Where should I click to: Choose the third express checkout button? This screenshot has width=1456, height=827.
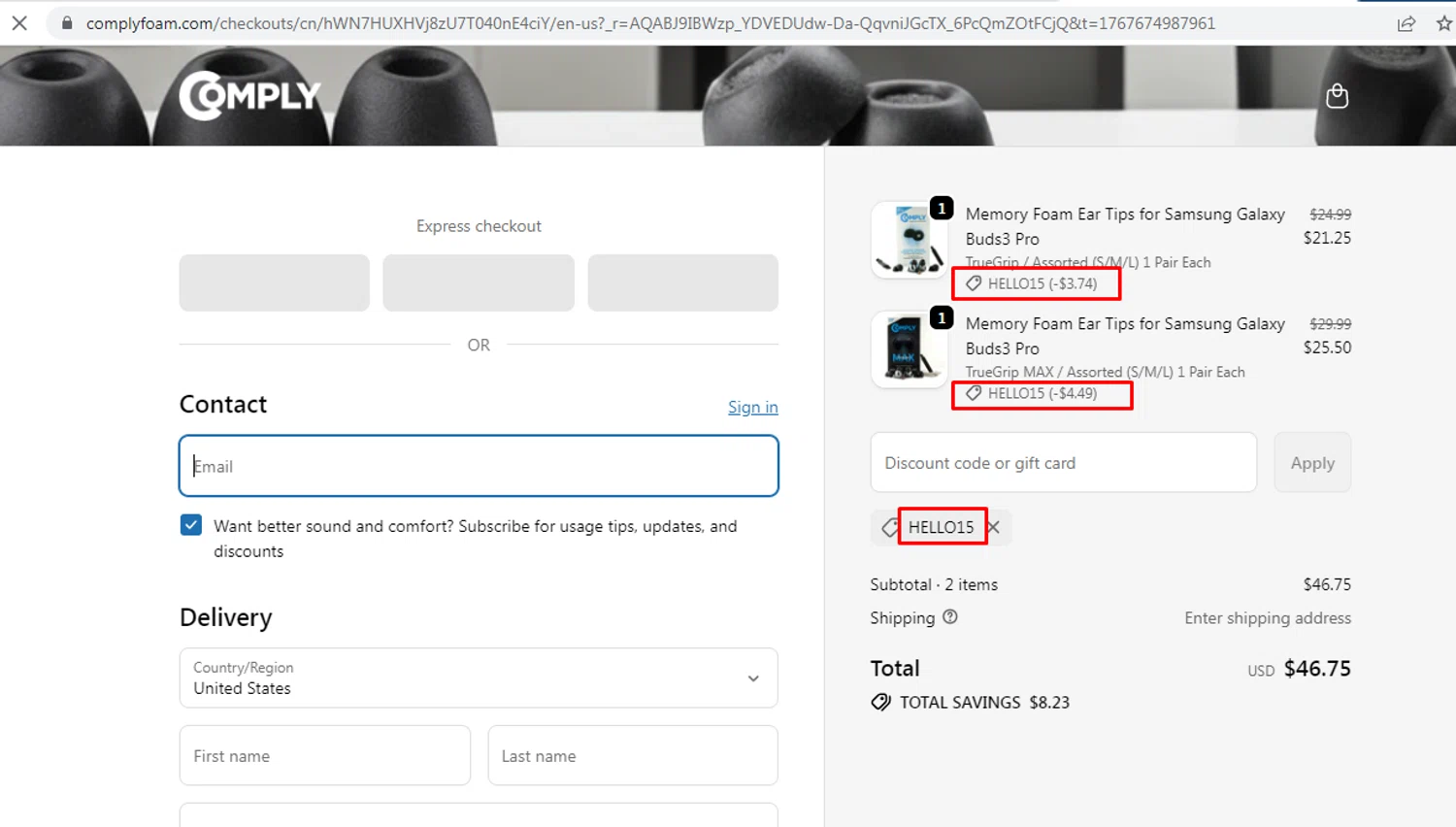tap(683, 282)
